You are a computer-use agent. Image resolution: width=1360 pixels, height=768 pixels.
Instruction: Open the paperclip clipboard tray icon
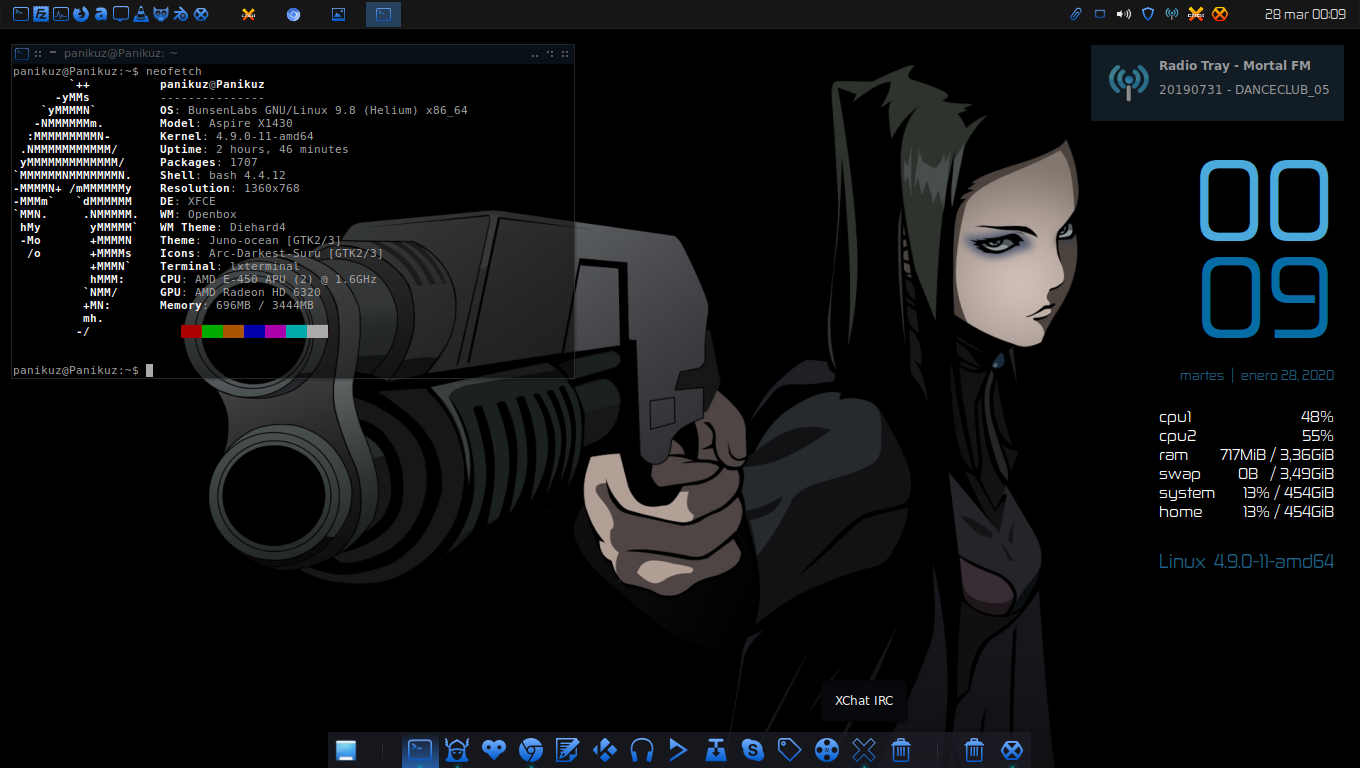pos(1076,14)
